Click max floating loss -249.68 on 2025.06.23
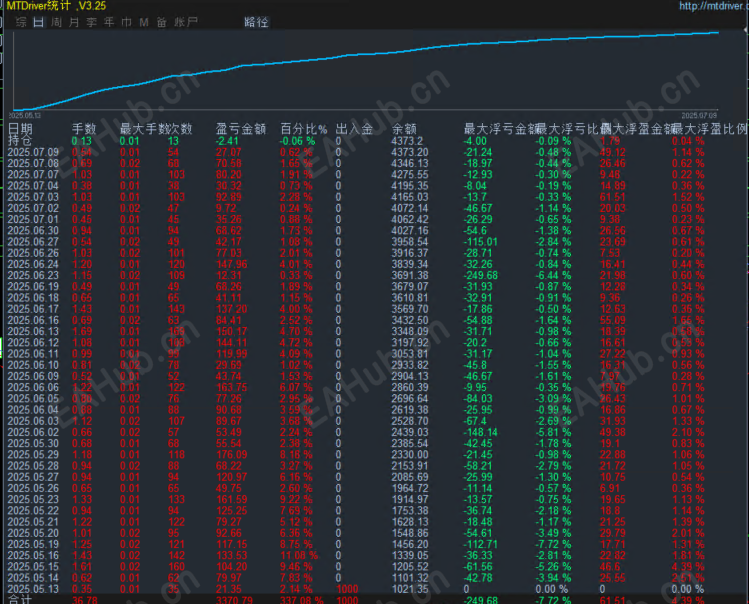The image size is (749, 604). [x=481, y=275]
